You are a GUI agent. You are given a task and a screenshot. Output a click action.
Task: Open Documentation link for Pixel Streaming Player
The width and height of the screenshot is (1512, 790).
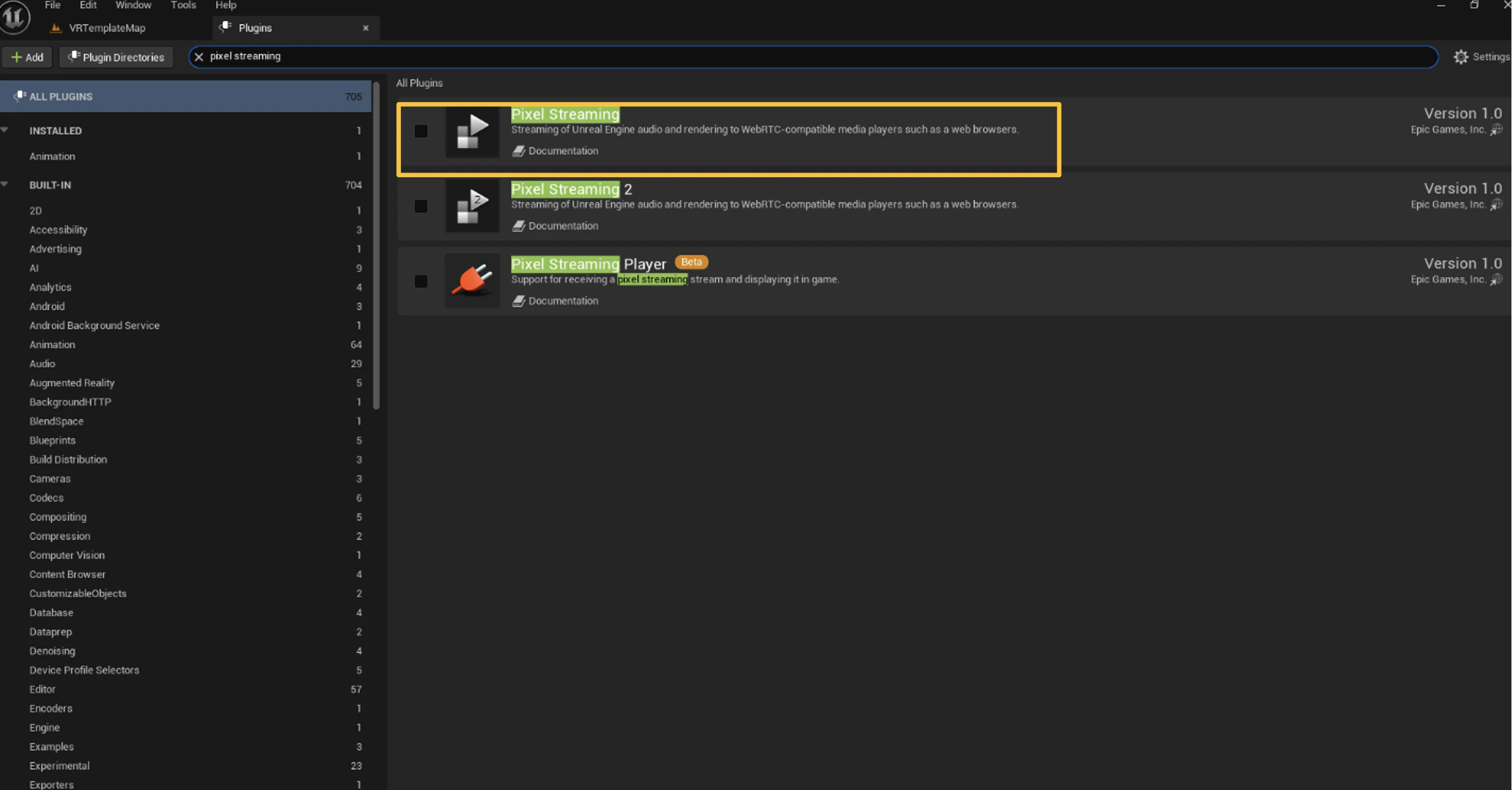[563, 301]
